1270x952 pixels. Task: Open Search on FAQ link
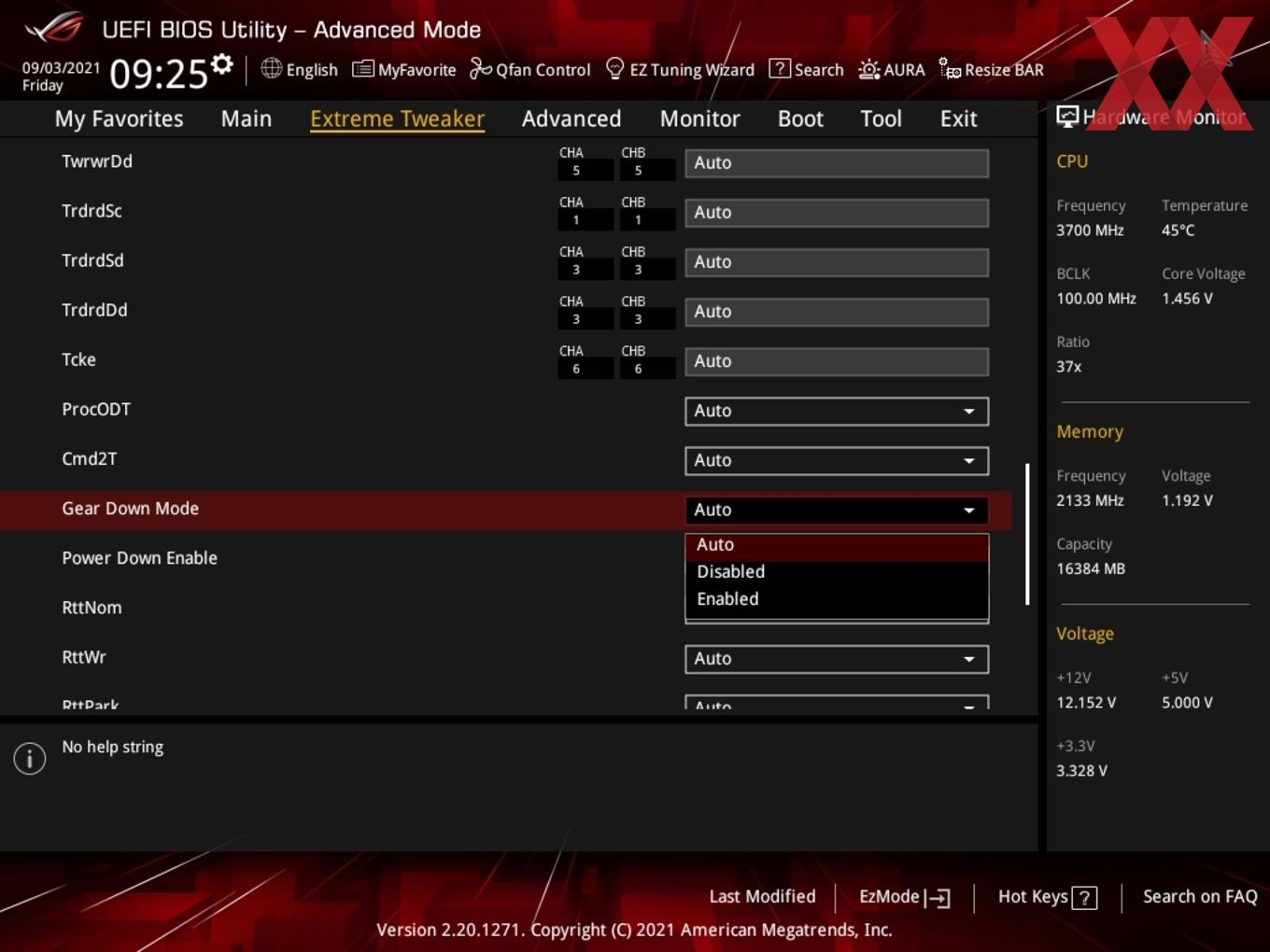pos(1200,897)
